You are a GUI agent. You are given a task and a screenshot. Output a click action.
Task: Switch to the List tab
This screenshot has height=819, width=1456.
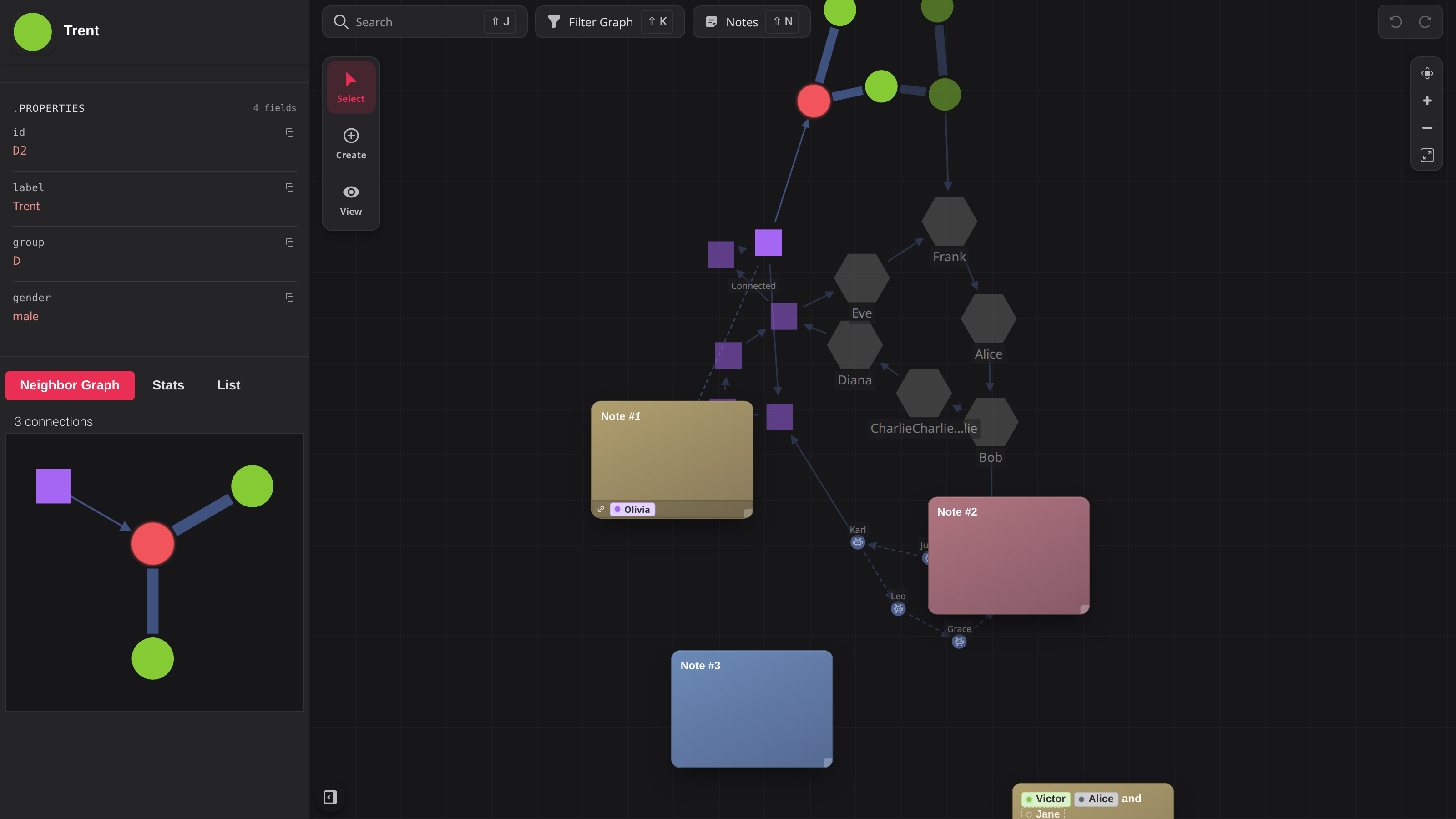click(x=228, y=385)
